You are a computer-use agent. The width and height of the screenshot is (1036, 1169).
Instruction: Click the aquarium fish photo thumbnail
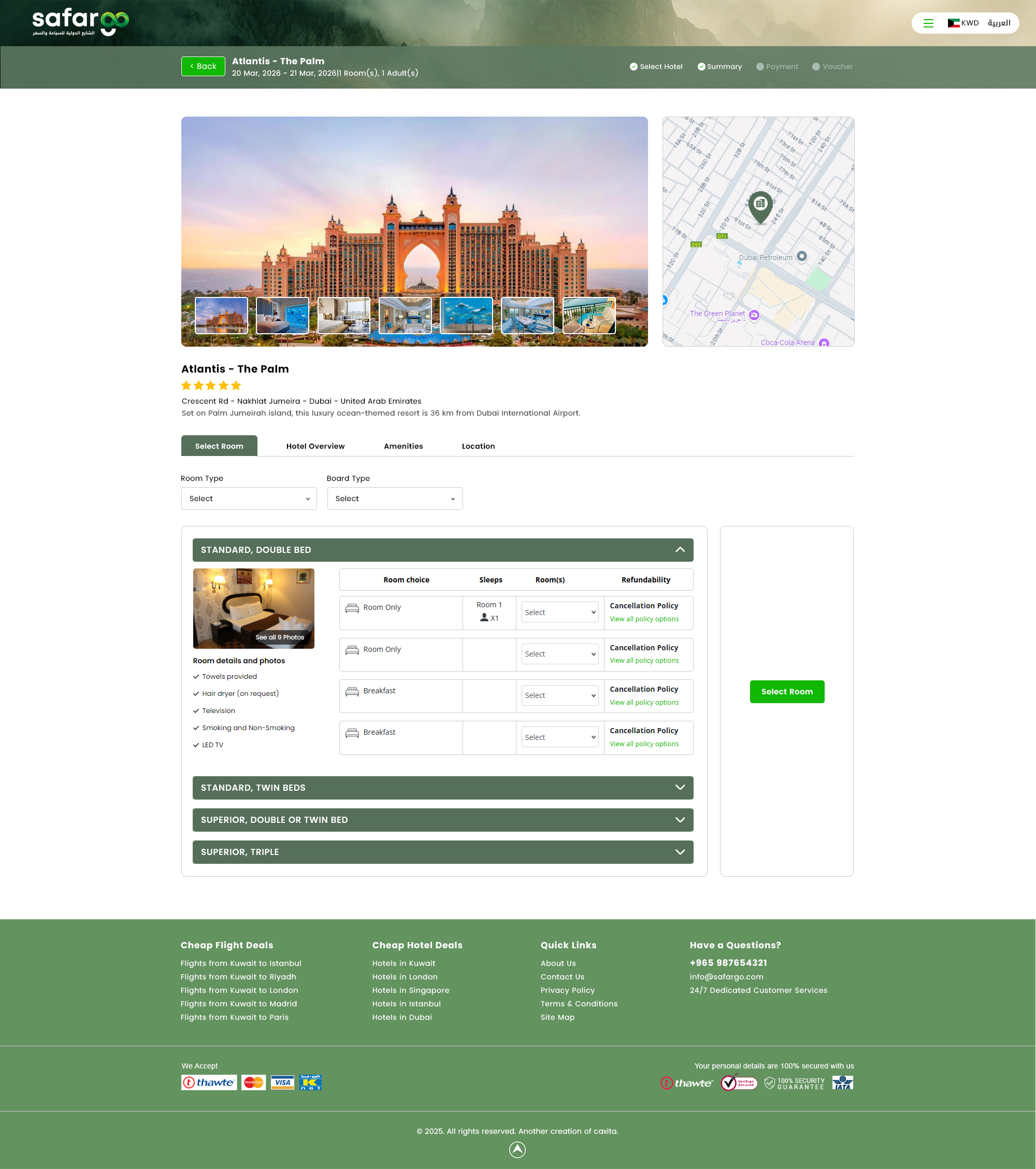[466, 315]
